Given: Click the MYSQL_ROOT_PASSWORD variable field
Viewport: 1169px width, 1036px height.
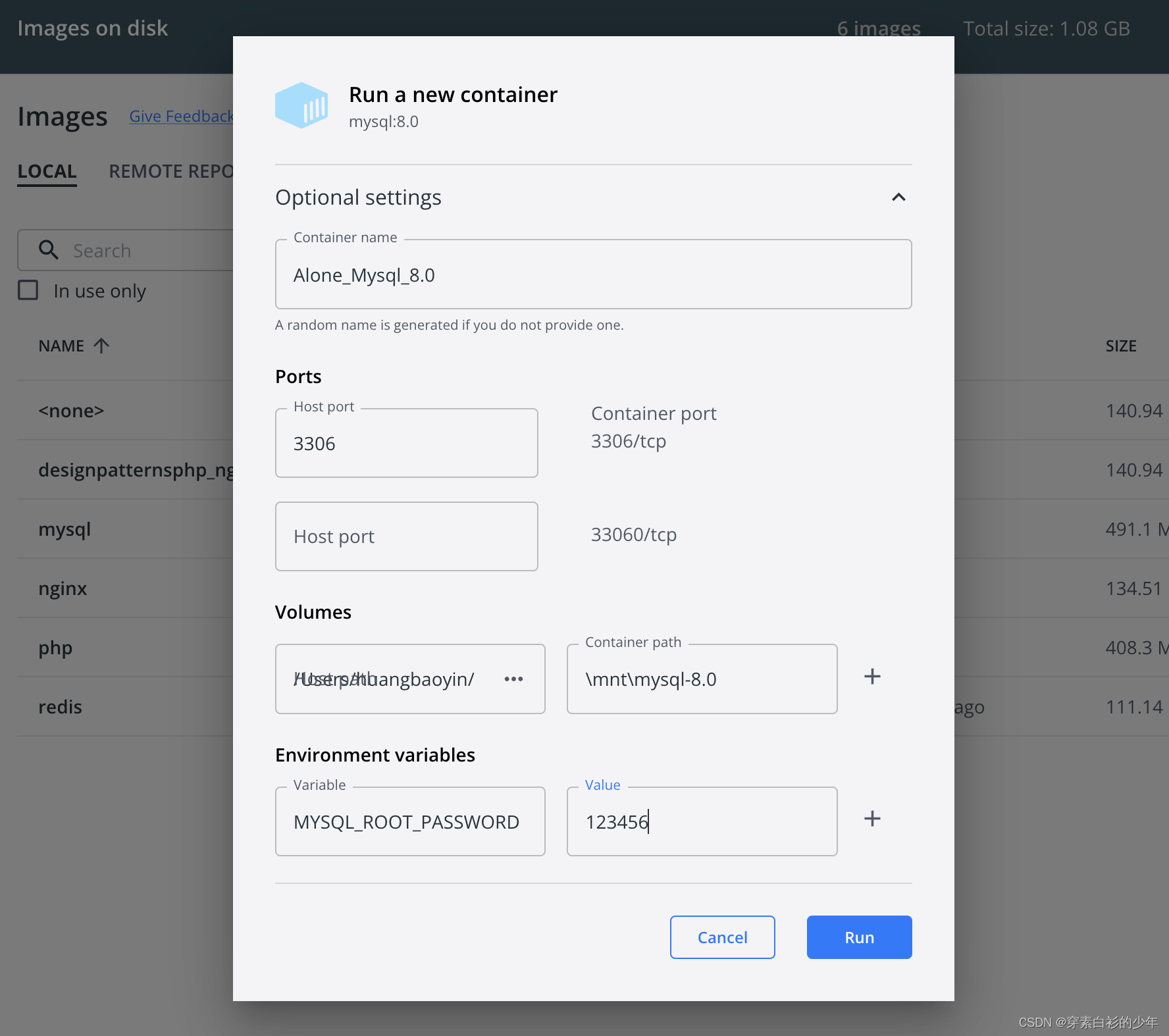Looking at the screenshot, I should (410, 821).
